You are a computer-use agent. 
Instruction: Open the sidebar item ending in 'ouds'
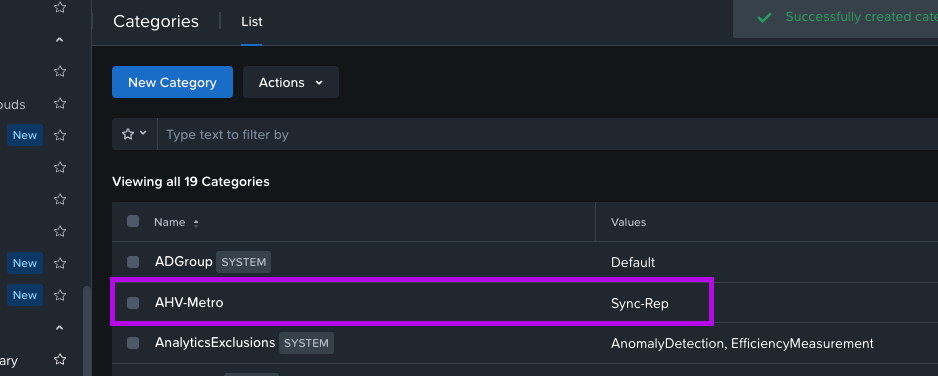[13, 105]
